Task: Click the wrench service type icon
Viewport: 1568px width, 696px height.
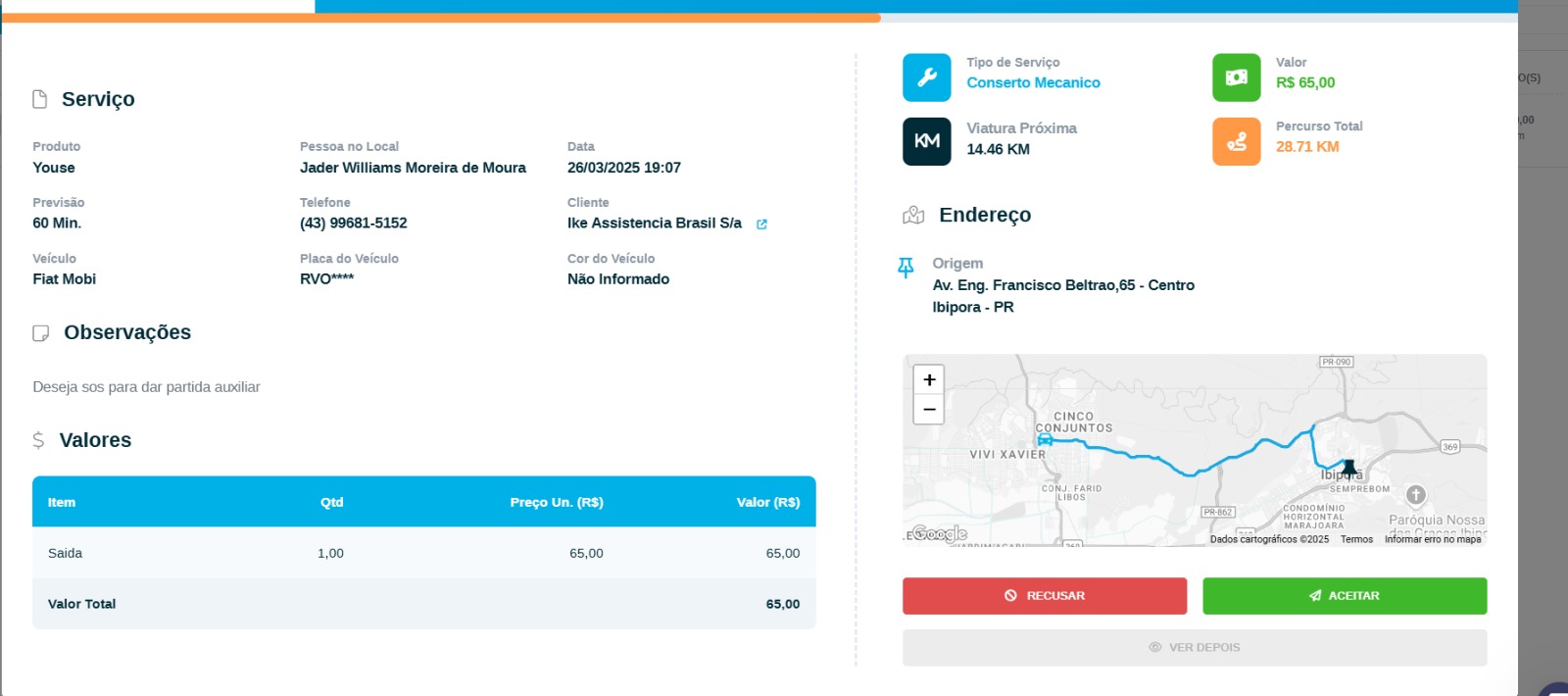Action: coord(926,77)
